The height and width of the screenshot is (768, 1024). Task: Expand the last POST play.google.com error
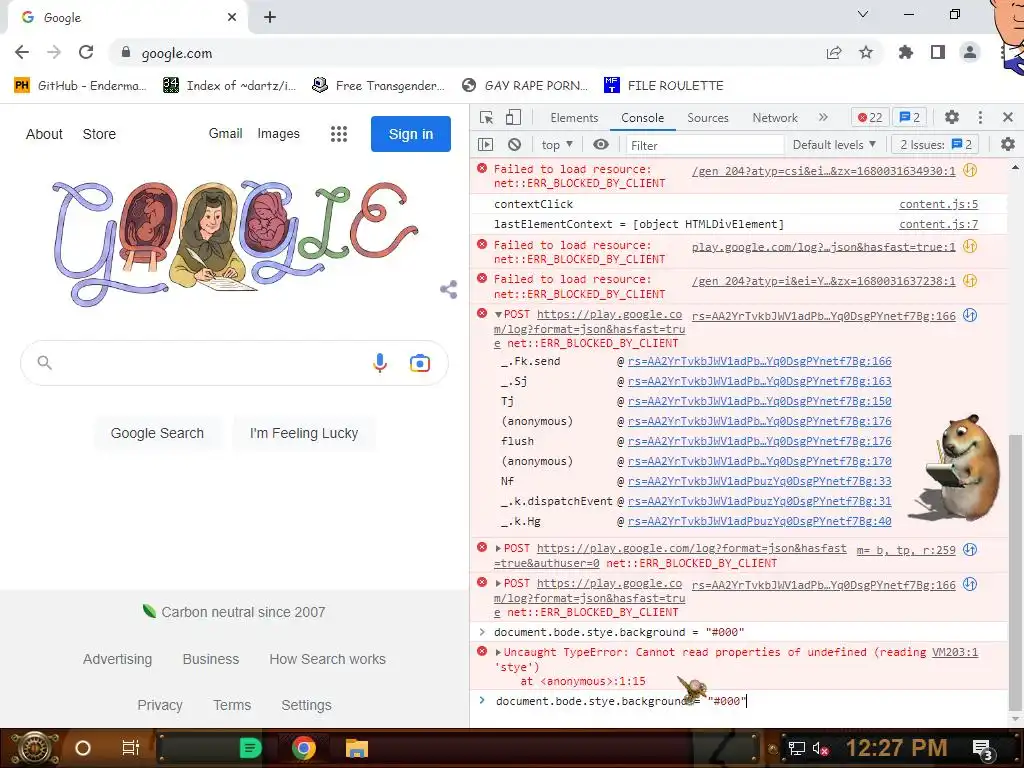(498, 584)
